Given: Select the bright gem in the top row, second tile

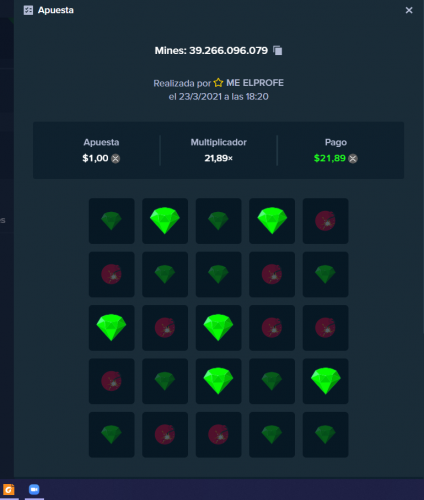Looking at the screenshot, I should [165, 221].
